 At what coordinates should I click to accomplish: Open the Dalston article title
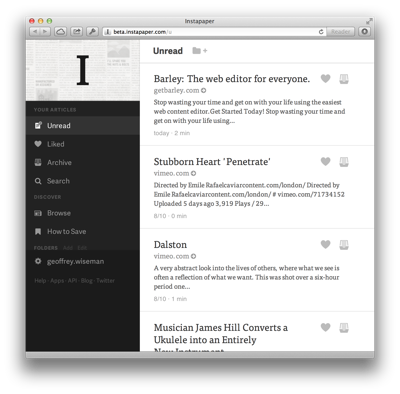(x=170, y=245)
